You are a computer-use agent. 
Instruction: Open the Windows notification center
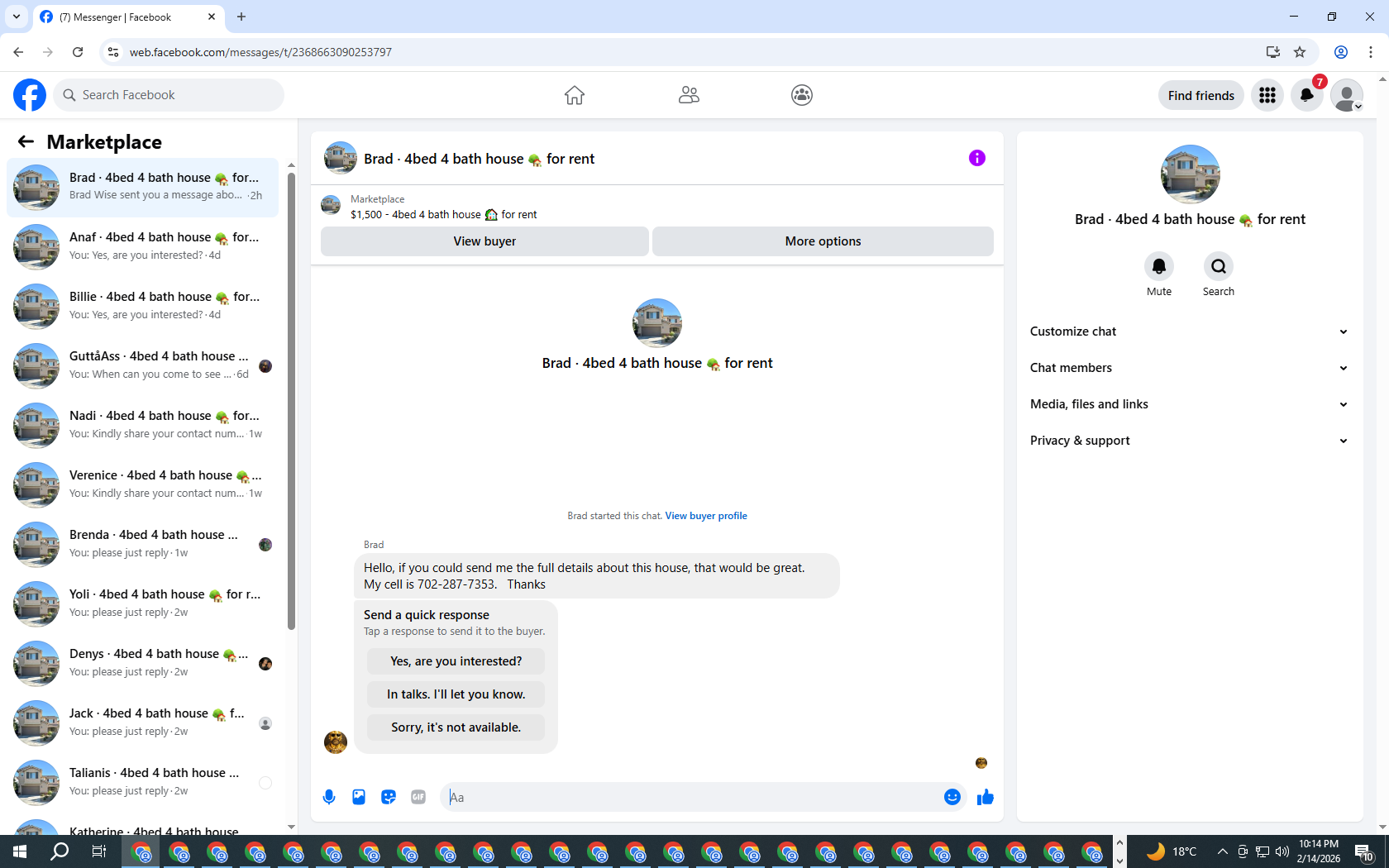(1364, 851)
